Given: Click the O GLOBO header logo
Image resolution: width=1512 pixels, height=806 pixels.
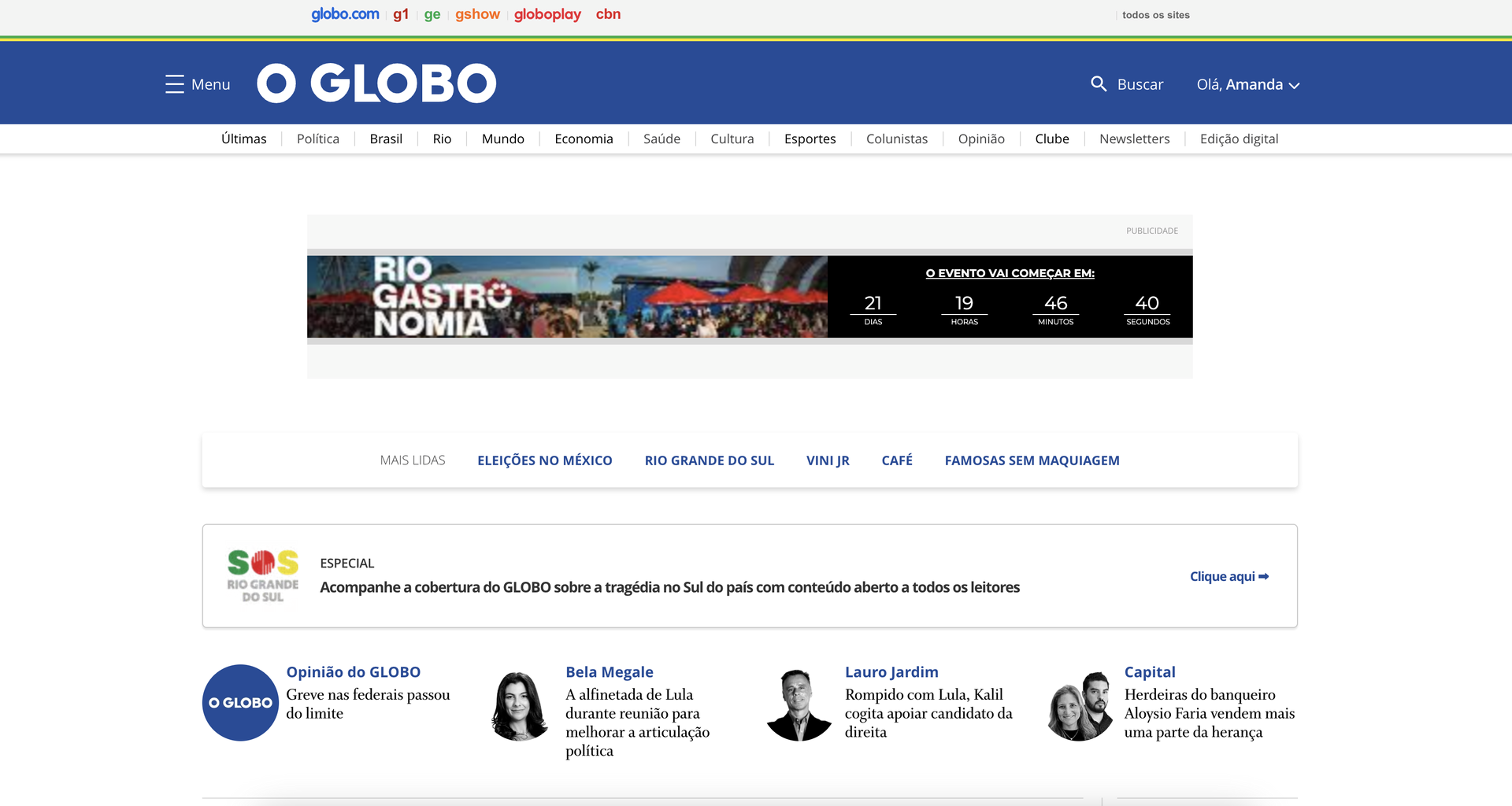Looking at the screenshot, I should click(x=376, y=83).
